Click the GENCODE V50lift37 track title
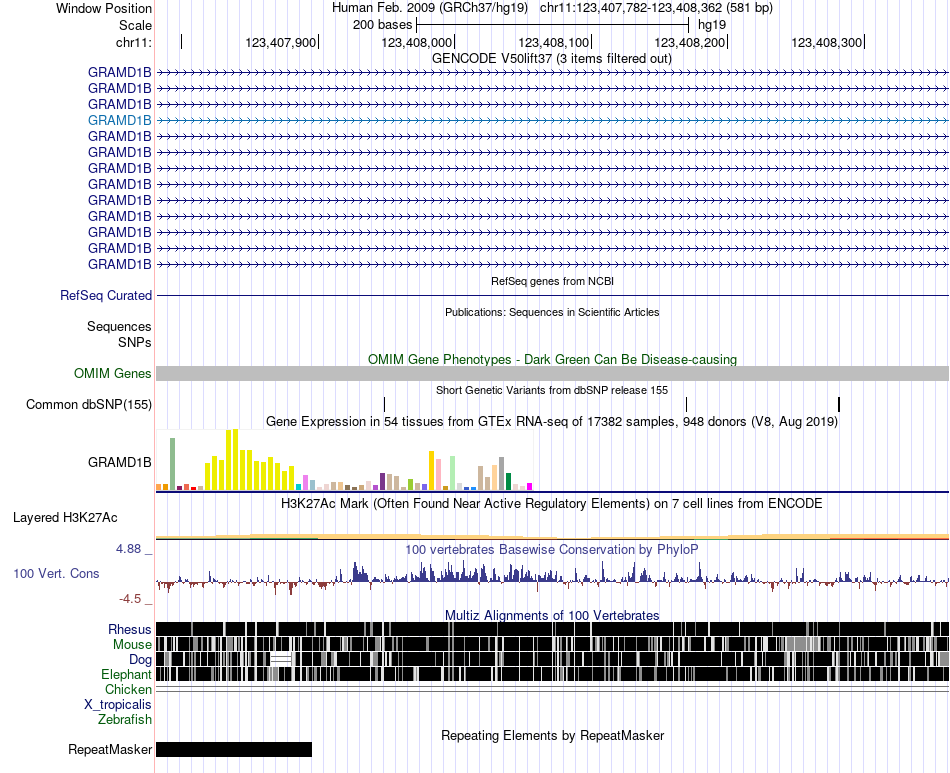 [552, 59]
